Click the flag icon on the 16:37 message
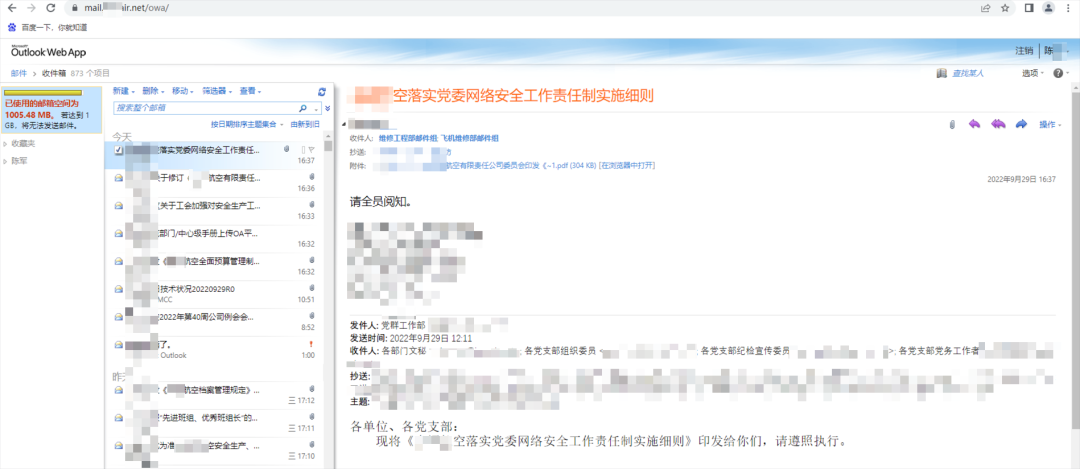The image size is (1080, 469). point(312,149)
